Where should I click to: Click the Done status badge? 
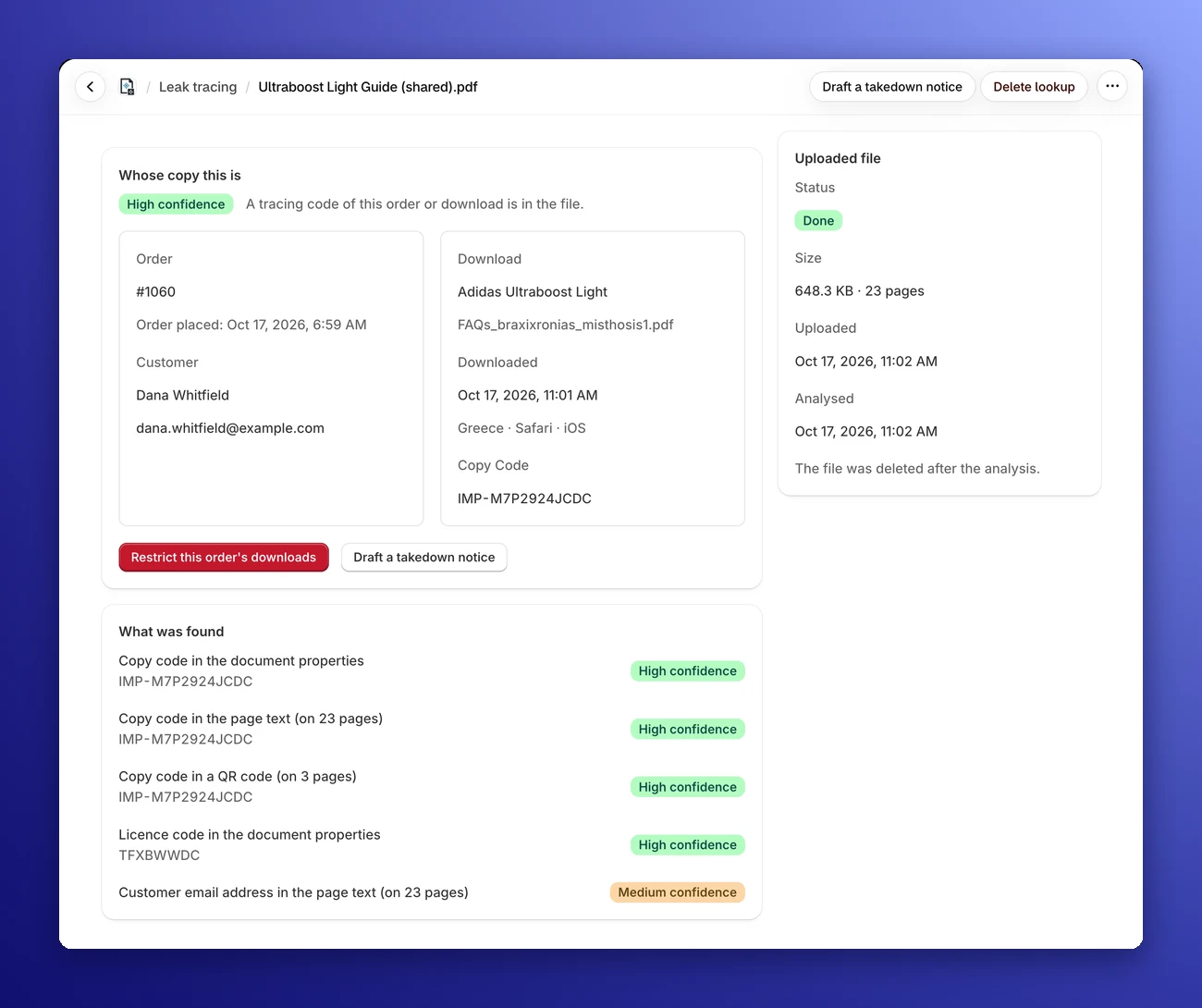818,221
